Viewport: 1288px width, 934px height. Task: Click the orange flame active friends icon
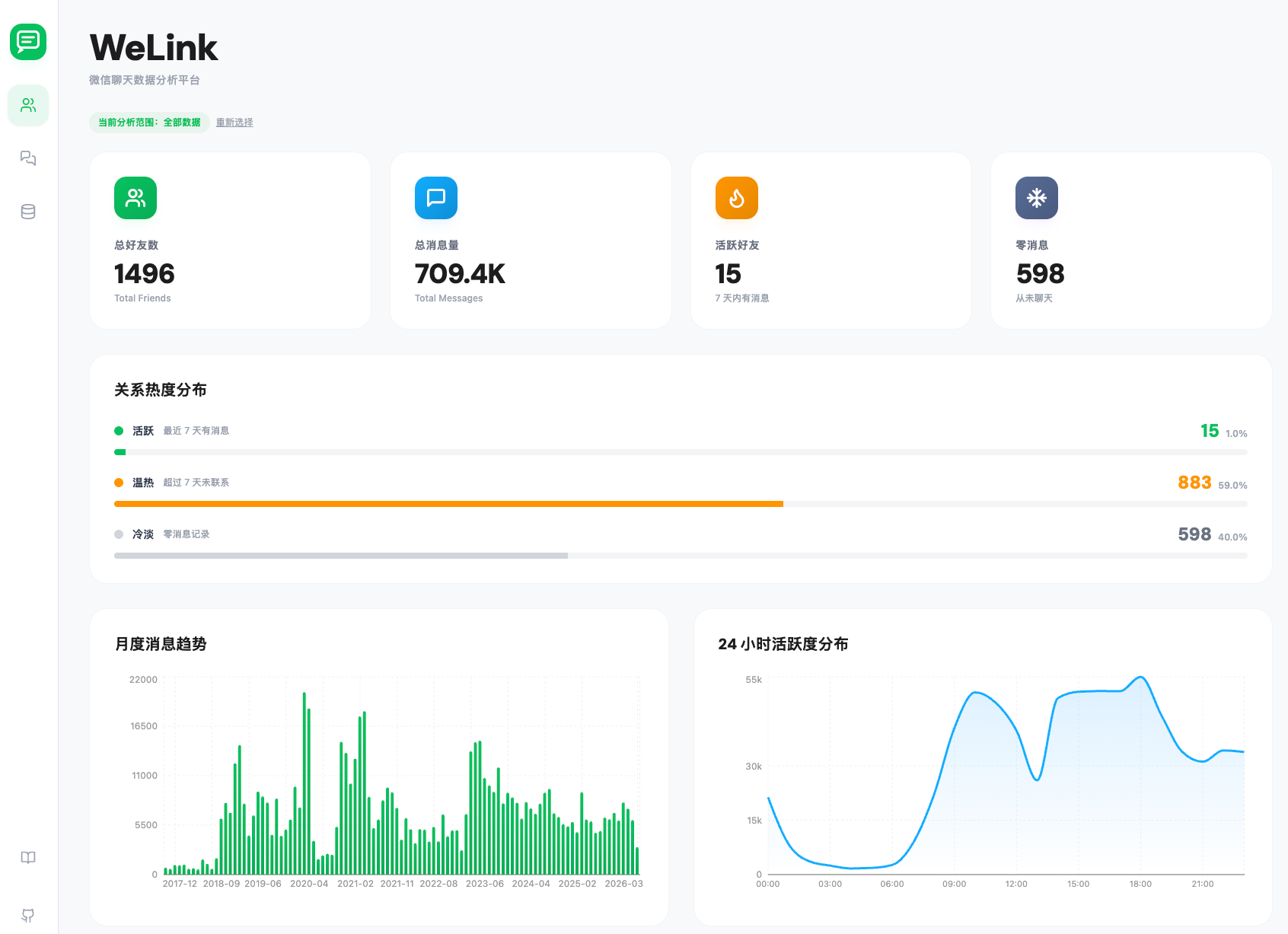(736, 198)
